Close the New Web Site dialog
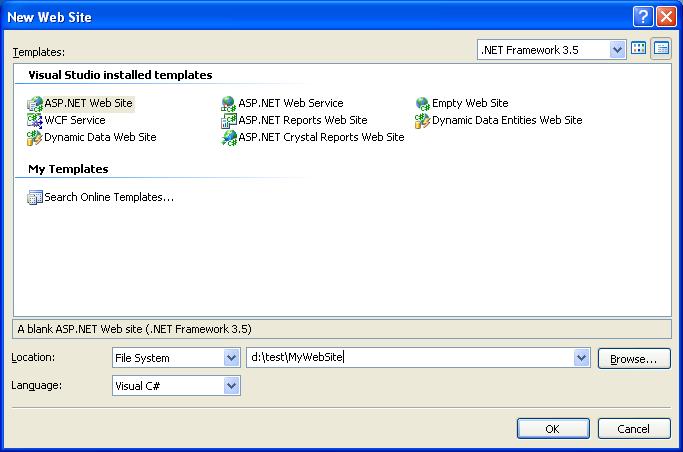This screenshot has width=683, height=452. (x=666, y=17)
